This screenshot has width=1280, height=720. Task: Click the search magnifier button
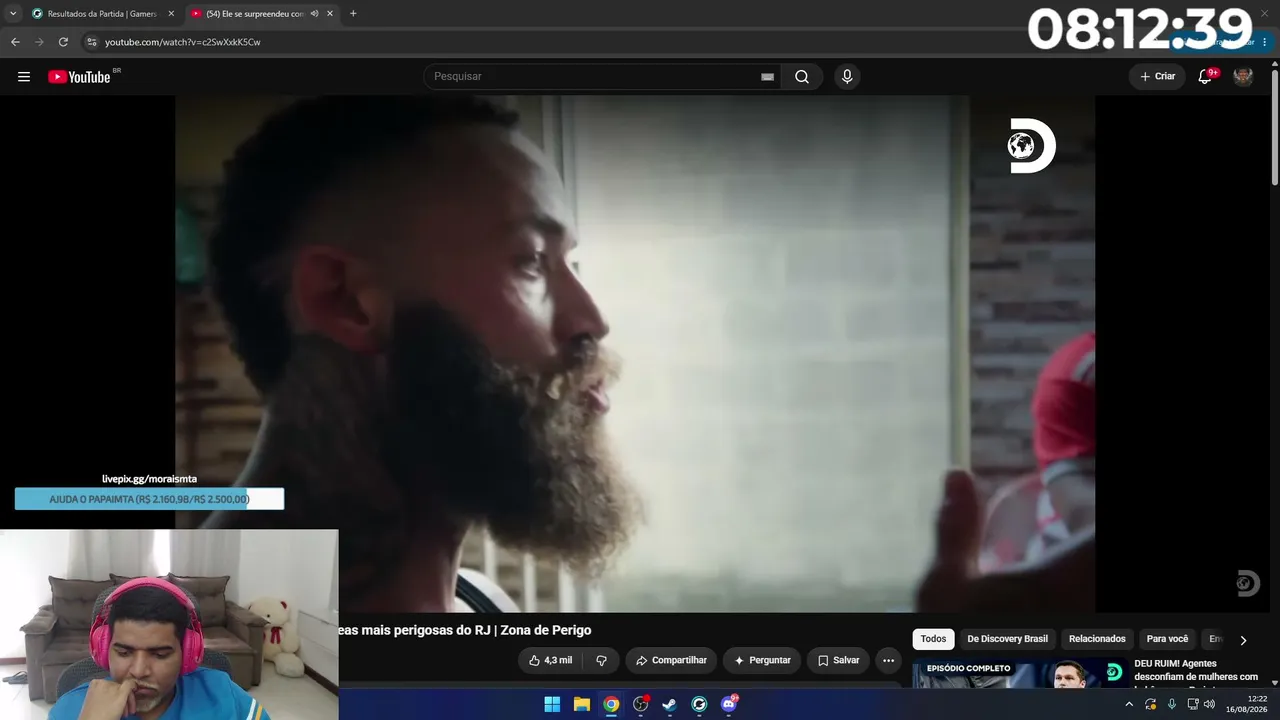coord(802,77)
